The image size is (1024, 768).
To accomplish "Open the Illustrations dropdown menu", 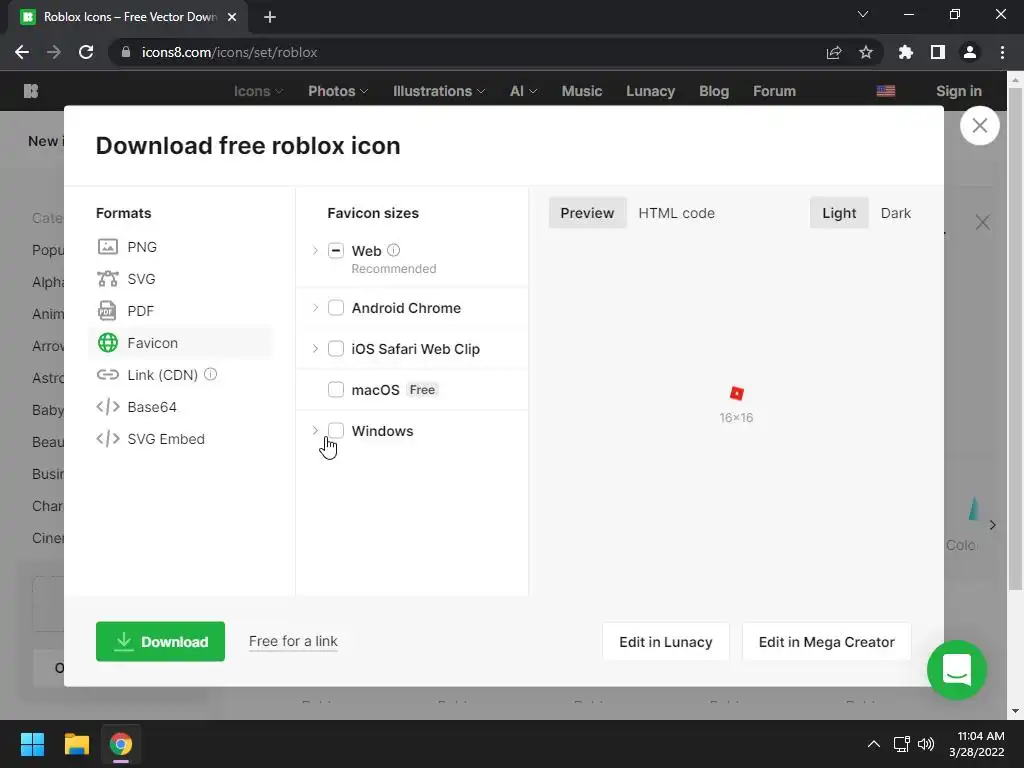I will coord(439,91).
